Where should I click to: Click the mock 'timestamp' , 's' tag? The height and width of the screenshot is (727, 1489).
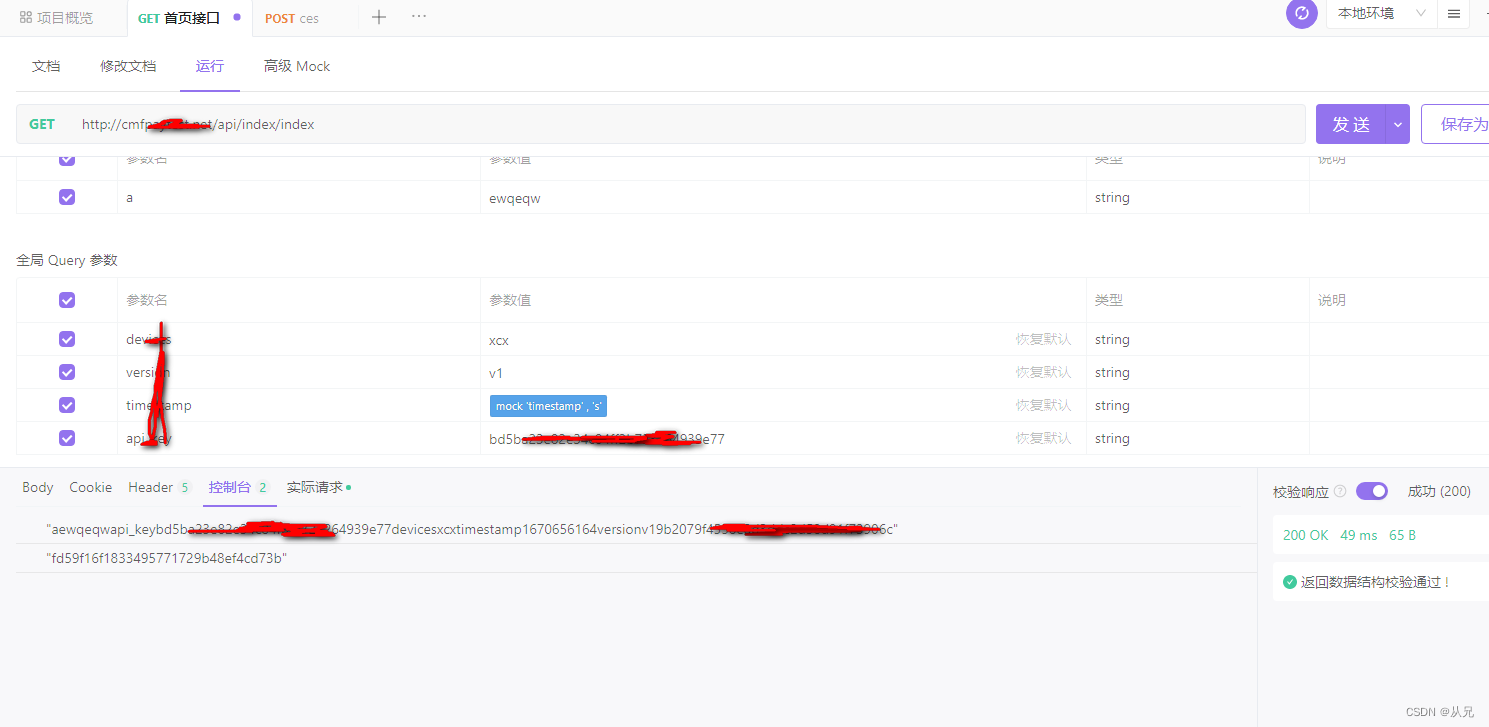point(548,406)
